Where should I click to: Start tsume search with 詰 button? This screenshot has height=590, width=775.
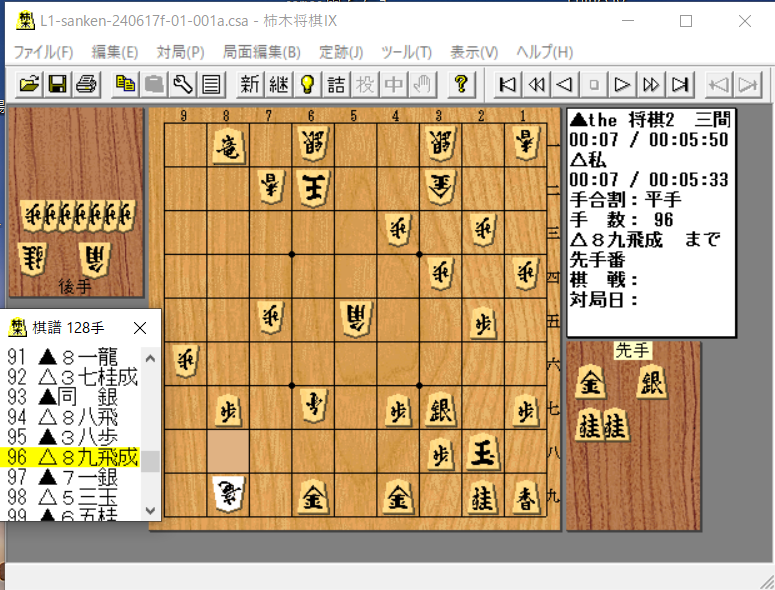click(x=337, y=84)
